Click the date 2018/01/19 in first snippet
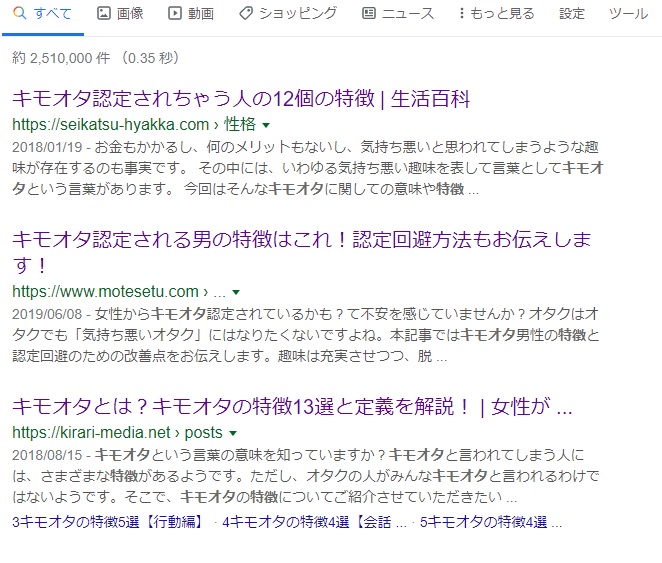662x563 pixels. 47,147
